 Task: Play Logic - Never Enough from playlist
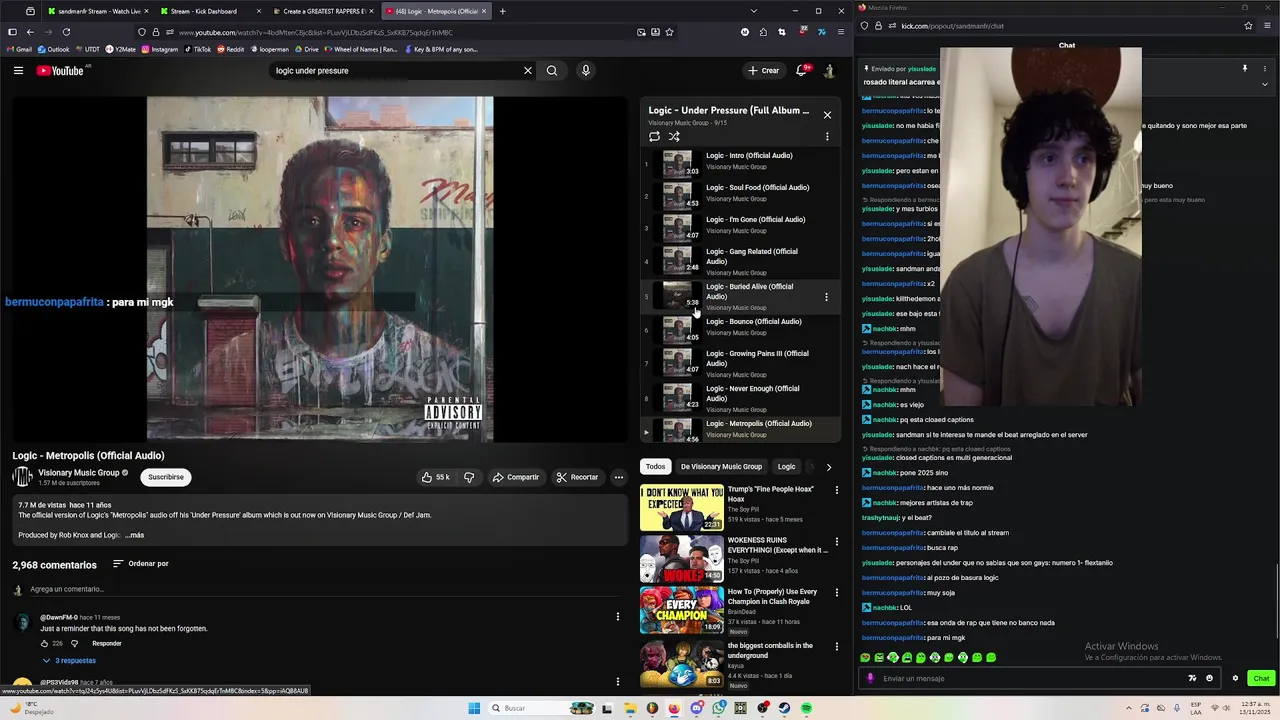[x=740, y=398]
